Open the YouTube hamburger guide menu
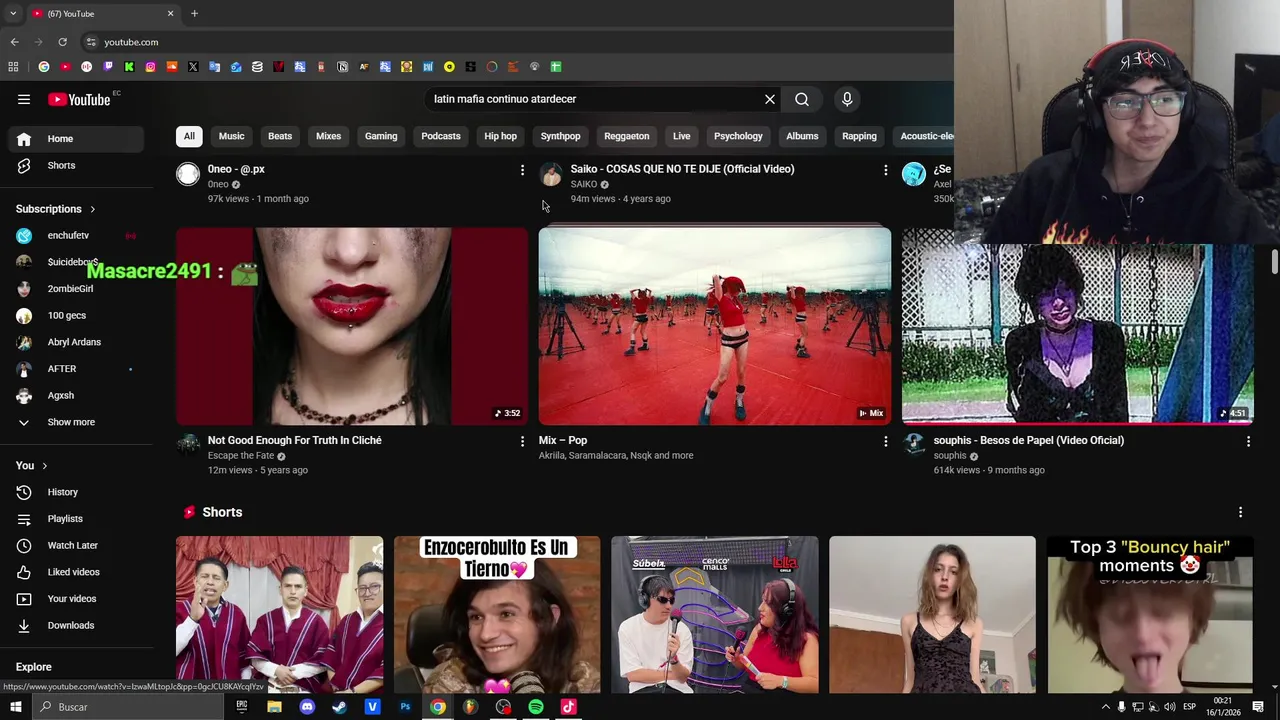1280x720 pixels. (x=24, y=99)
